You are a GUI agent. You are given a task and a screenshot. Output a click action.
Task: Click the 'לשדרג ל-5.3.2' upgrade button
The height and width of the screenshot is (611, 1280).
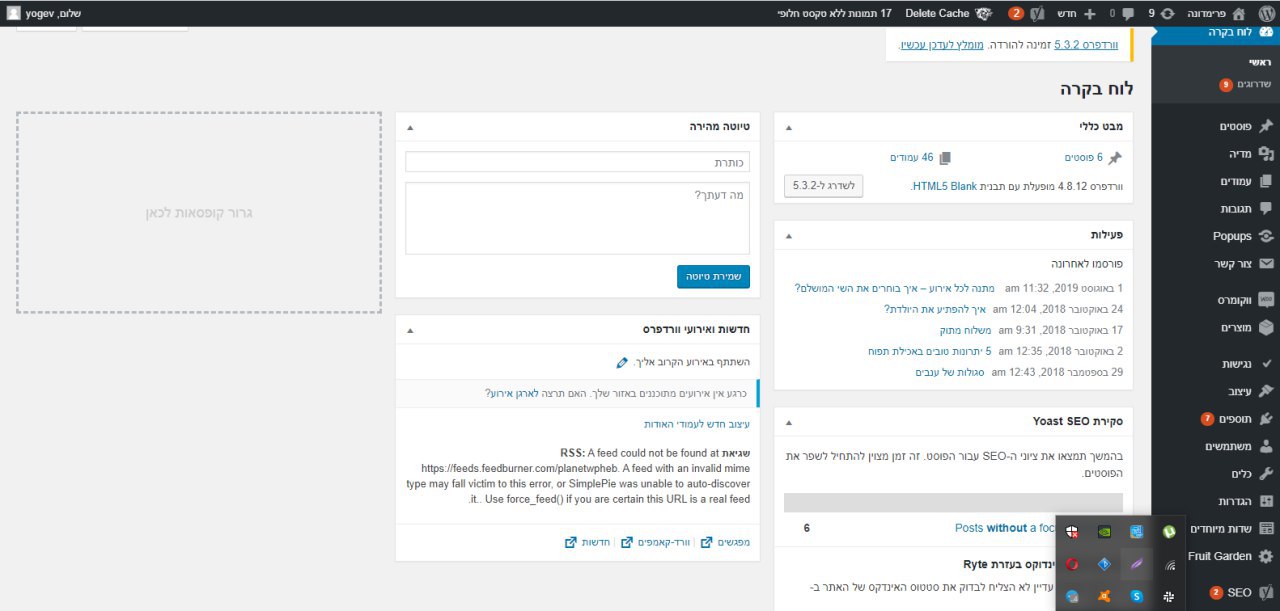pyautogui.click(x=823, y=186)
